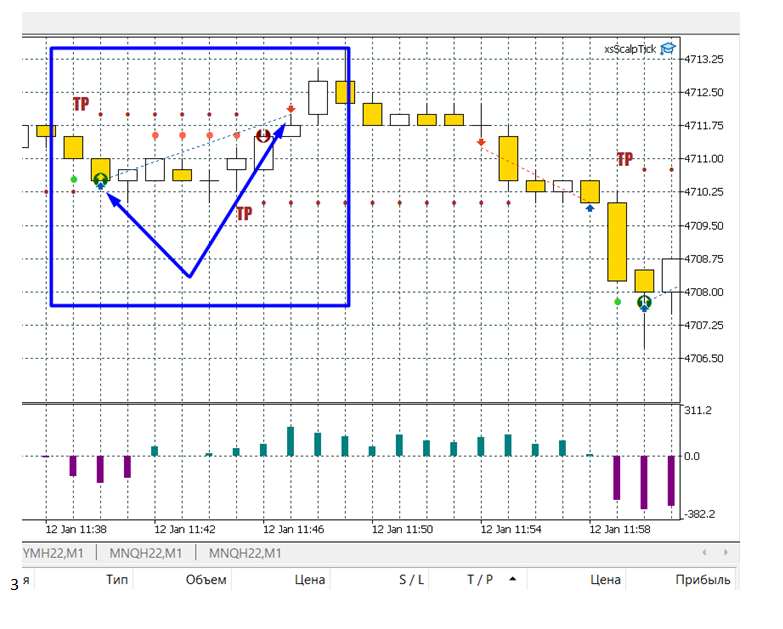Click the S / L column header
This screenshot has height=629, width=783.
point(411,580)
